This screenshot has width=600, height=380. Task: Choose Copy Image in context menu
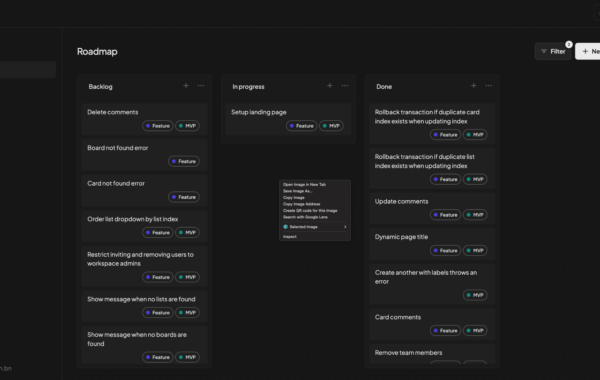[x=294, y=197]
